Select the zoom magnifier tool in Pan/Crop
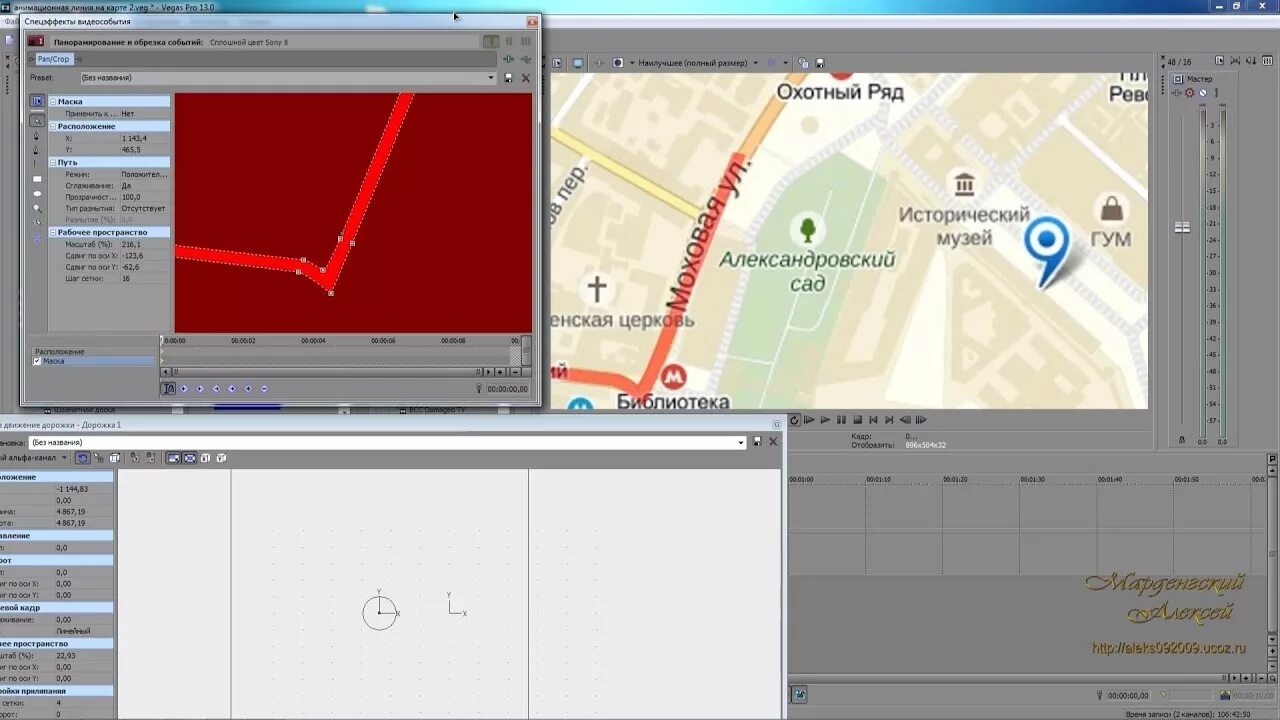The image size is (1280, 720). 37,208
